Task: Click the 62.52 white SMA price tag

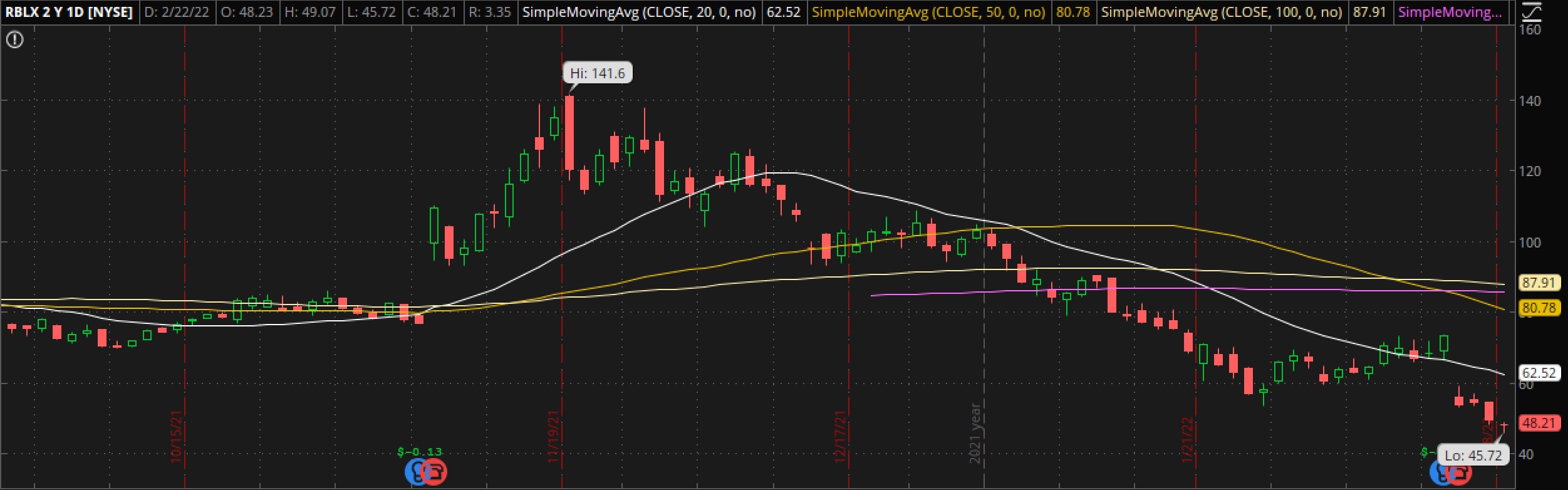Action: (1539, 373)
